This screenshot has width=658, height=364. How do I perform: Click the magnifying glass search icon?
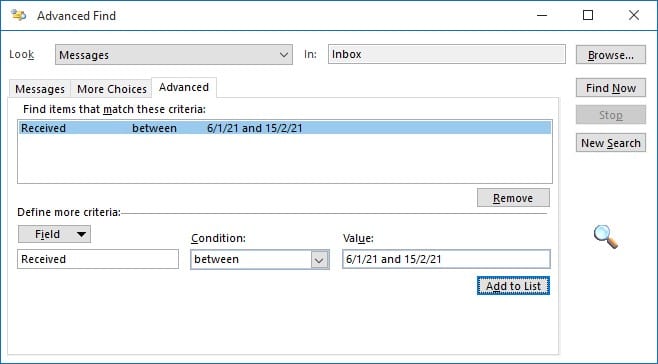click(606, 237)
